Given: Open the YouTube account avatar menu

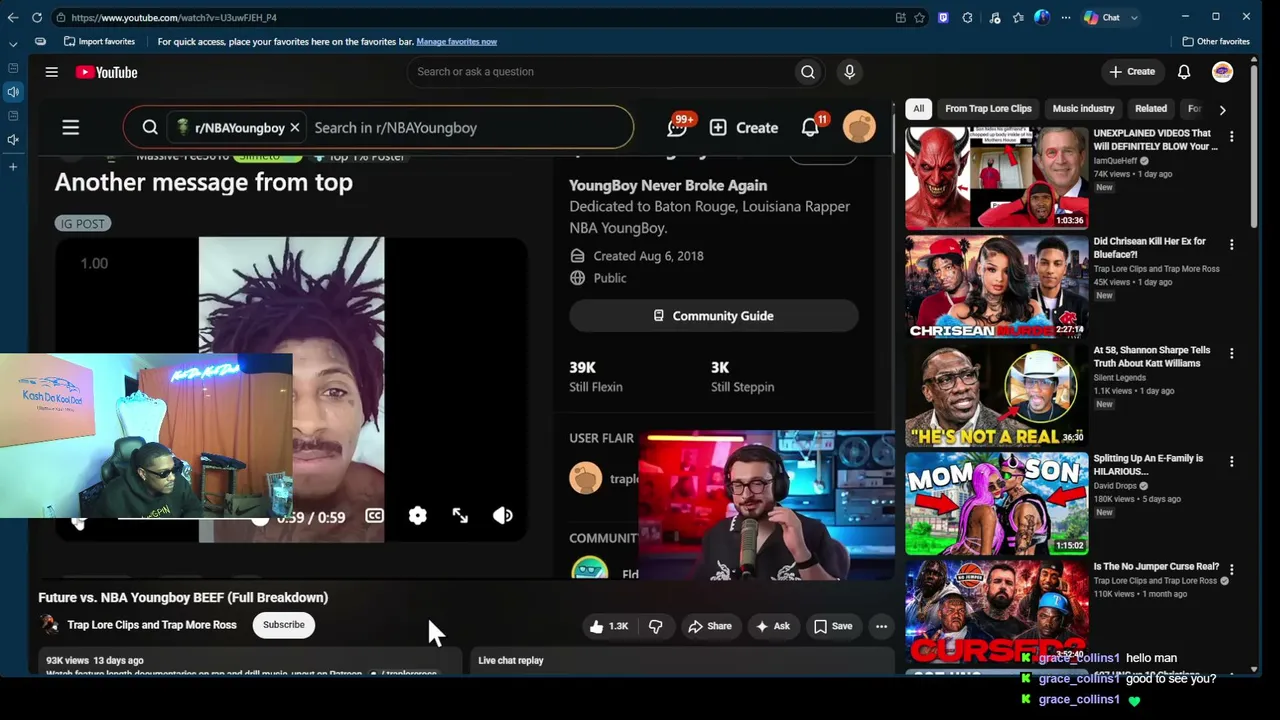Looking at the screenshot, I should coord(1222,72).
